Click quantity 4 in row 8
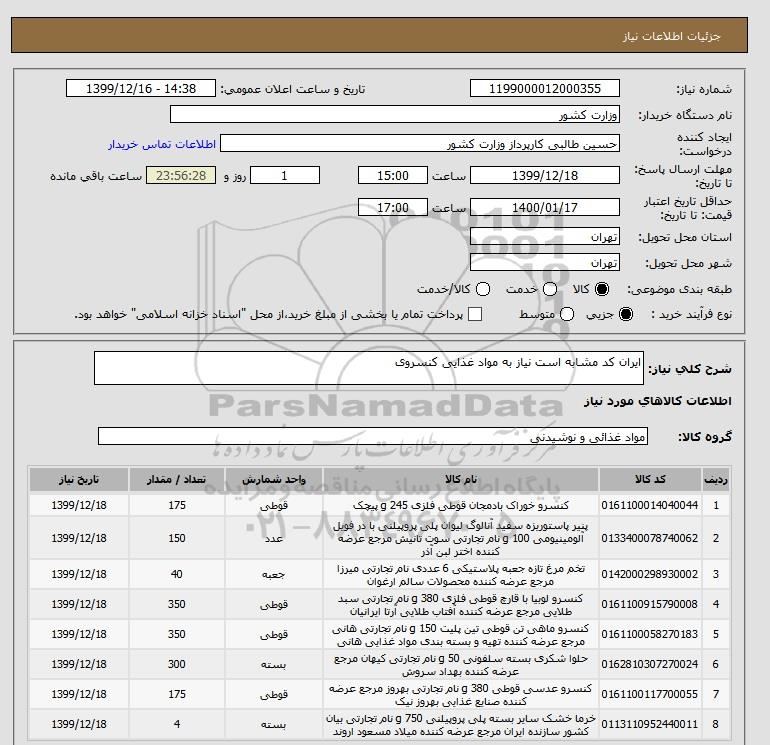 [x=177, y=724]
